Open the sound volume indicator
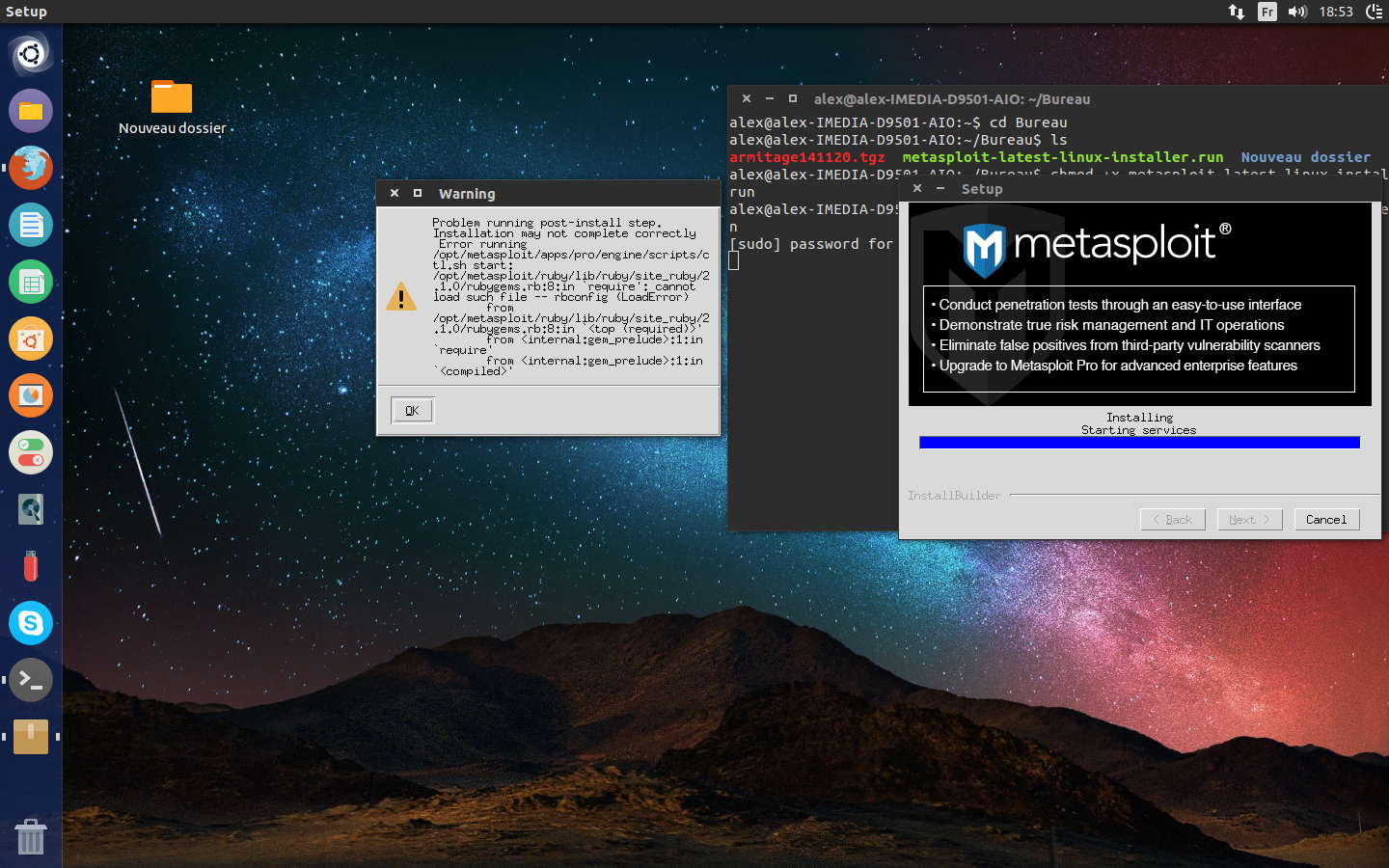Viewport: 1389px width, 868px height. pos(1297,12)
